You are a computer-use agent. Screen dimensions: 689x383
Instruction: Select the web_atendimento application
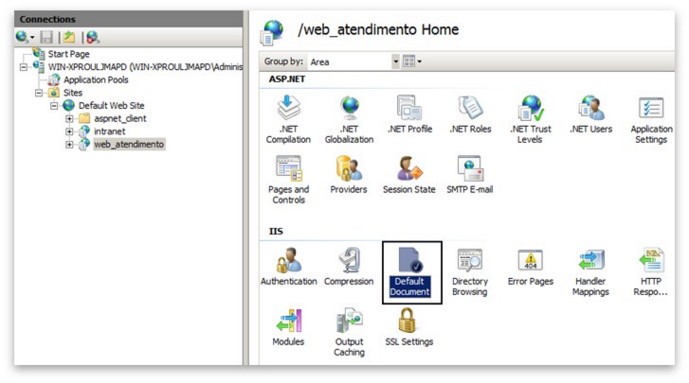tap(129, 144)
